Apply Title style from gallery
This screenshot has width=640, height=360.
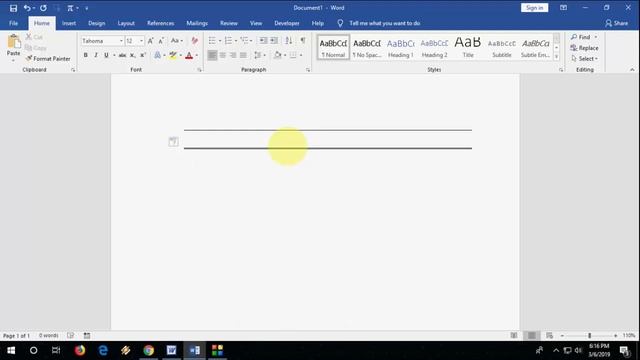pyautogui.click(x=468, y=47)
